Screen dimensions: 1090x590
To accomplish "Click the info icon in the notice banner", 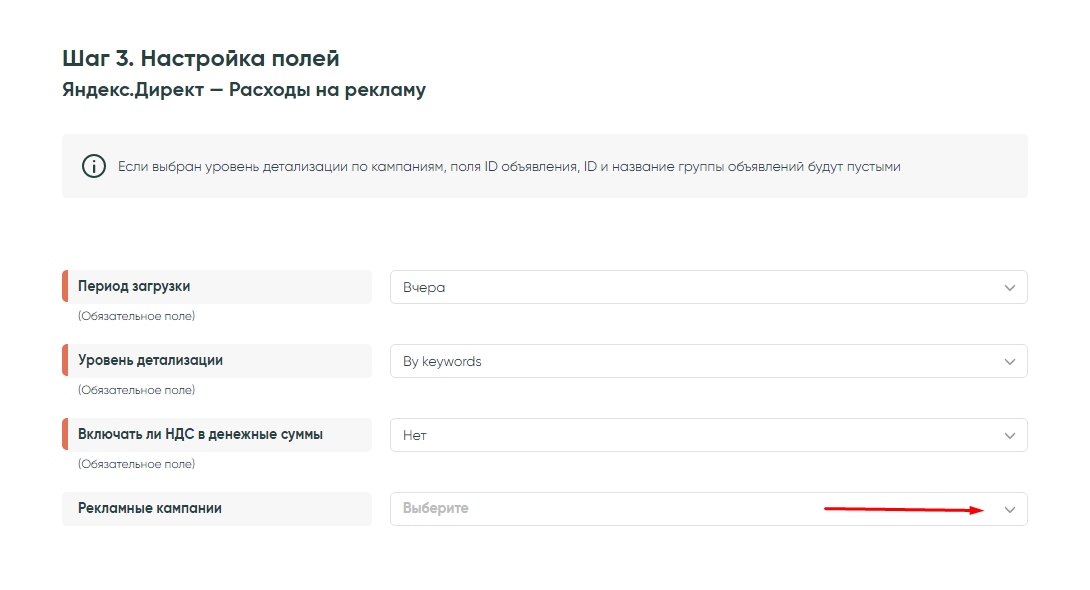I will [94, 166].
